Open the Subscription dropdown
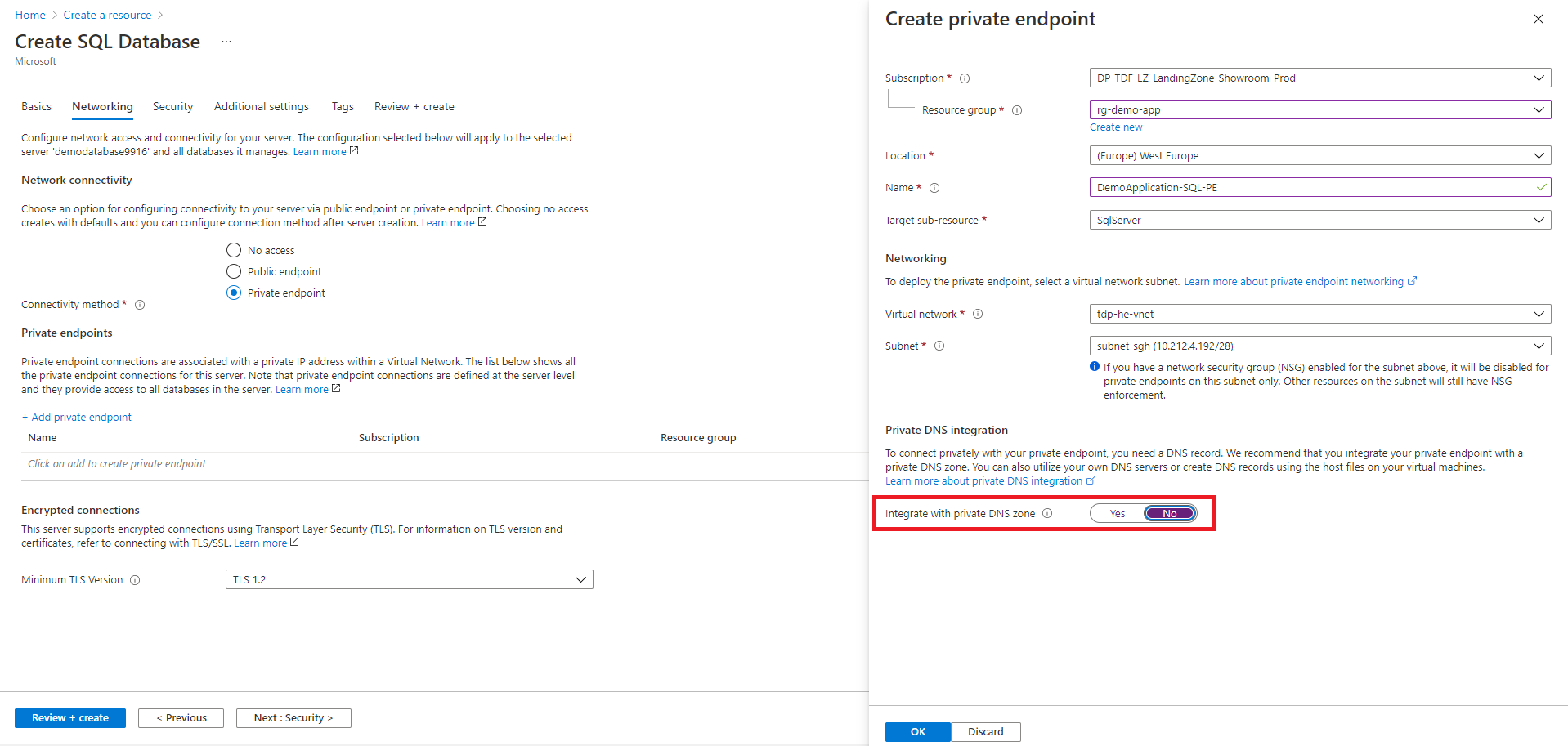1568x746 pixels. (x=1319, y=78)
